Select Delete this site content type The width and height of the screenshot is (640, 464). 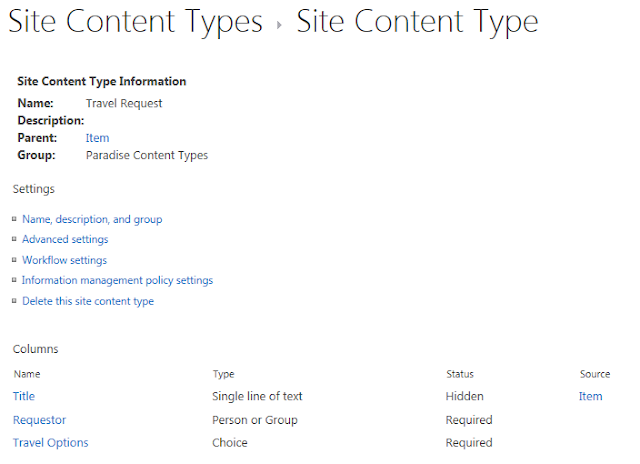88,301
